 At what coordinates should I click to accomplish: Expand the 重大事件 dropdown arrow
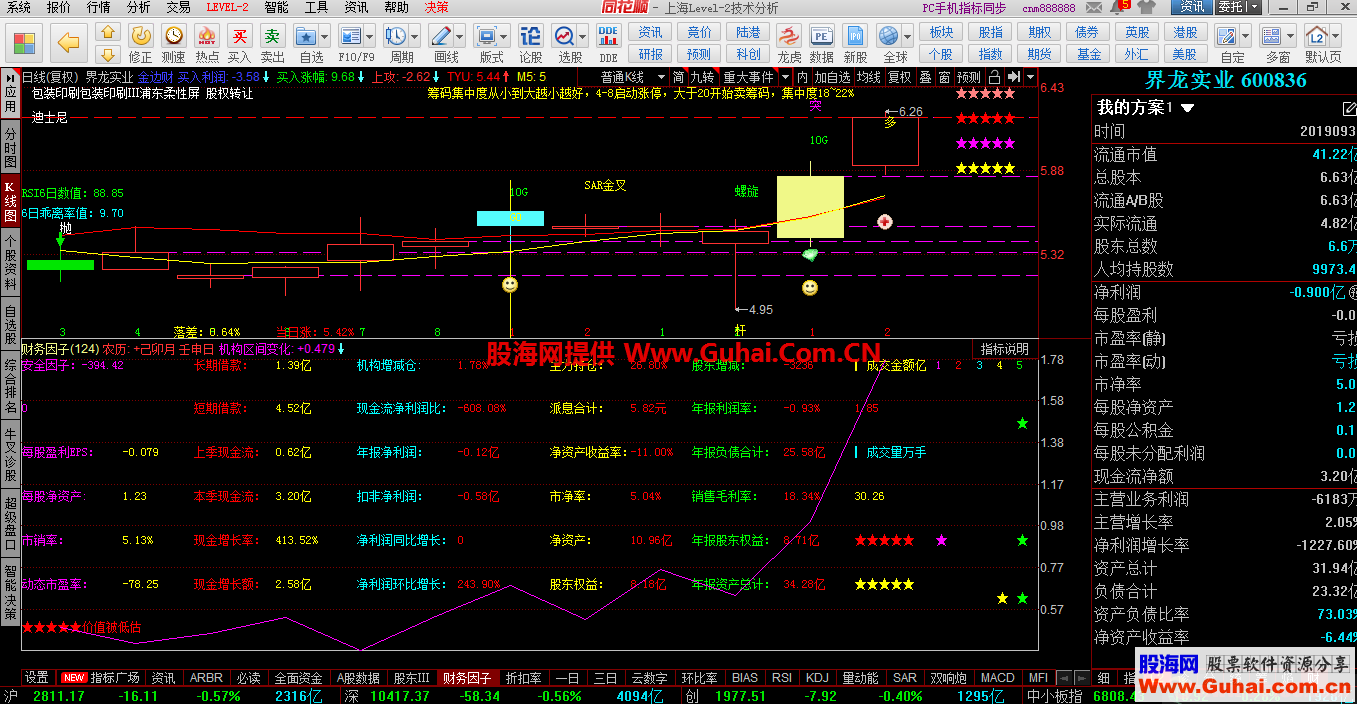point(786,77)
